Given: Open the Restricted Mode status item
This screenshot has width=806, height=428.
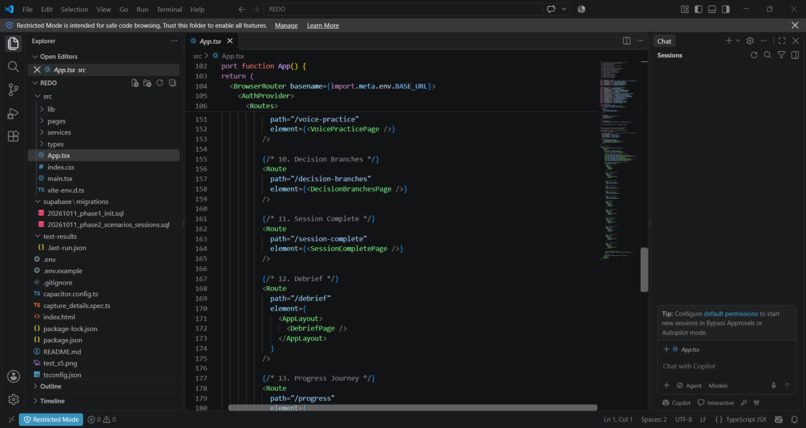Looking at the screenshot, I should tap(51, 420).
